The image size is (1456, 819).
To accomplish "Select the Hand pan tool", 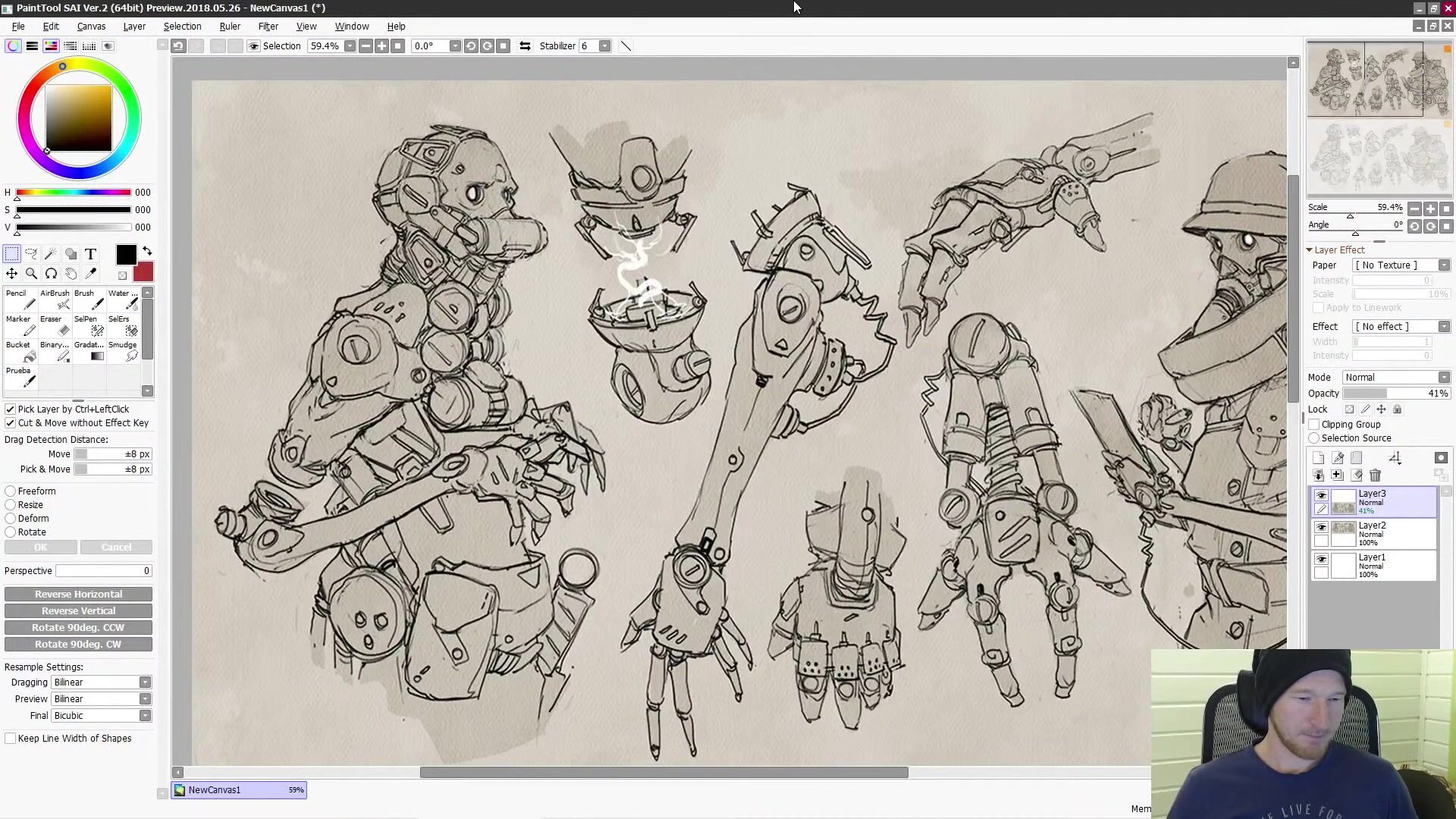I will (x=71, y=274).
